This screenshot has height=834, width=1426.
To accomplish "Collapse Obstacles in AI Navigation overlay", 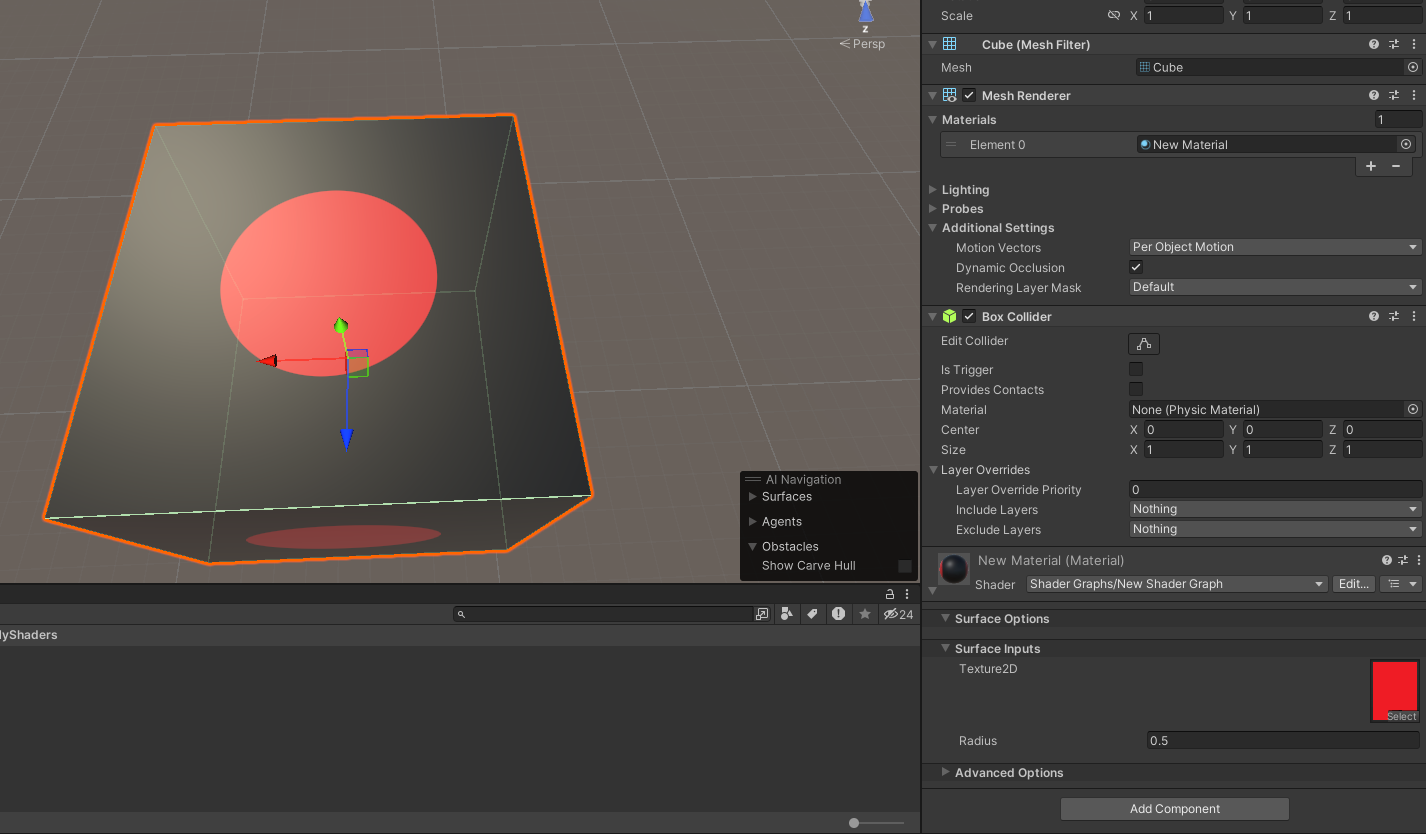I will (753, 547).
